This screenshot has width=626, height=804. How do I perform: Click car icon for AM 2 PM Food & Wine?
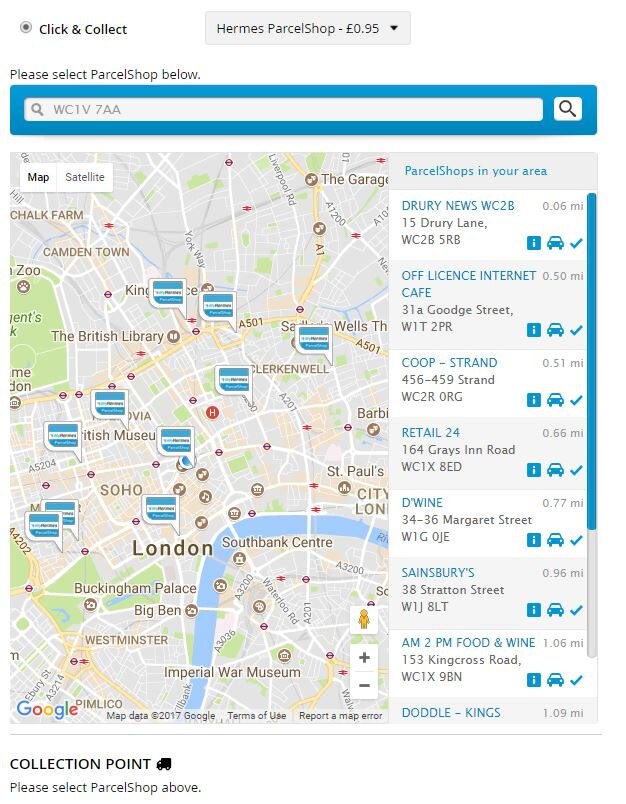click(555, 680)
